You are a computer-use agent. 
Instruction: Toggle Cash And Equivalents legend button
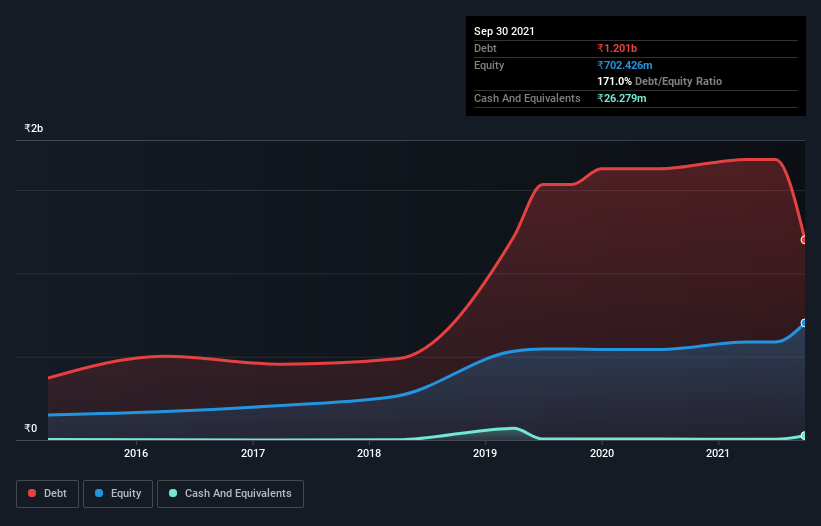[230, 494]
